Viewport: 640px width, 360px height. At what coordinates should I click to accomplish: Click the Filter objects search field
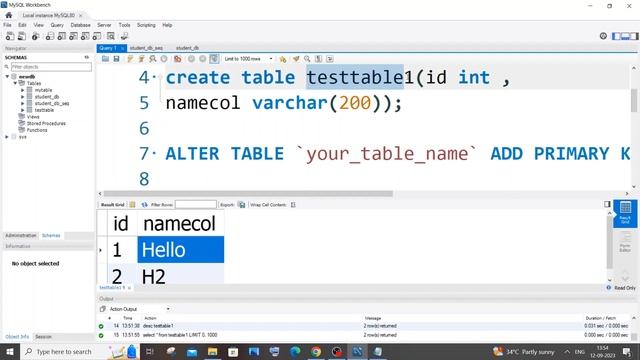51,67
